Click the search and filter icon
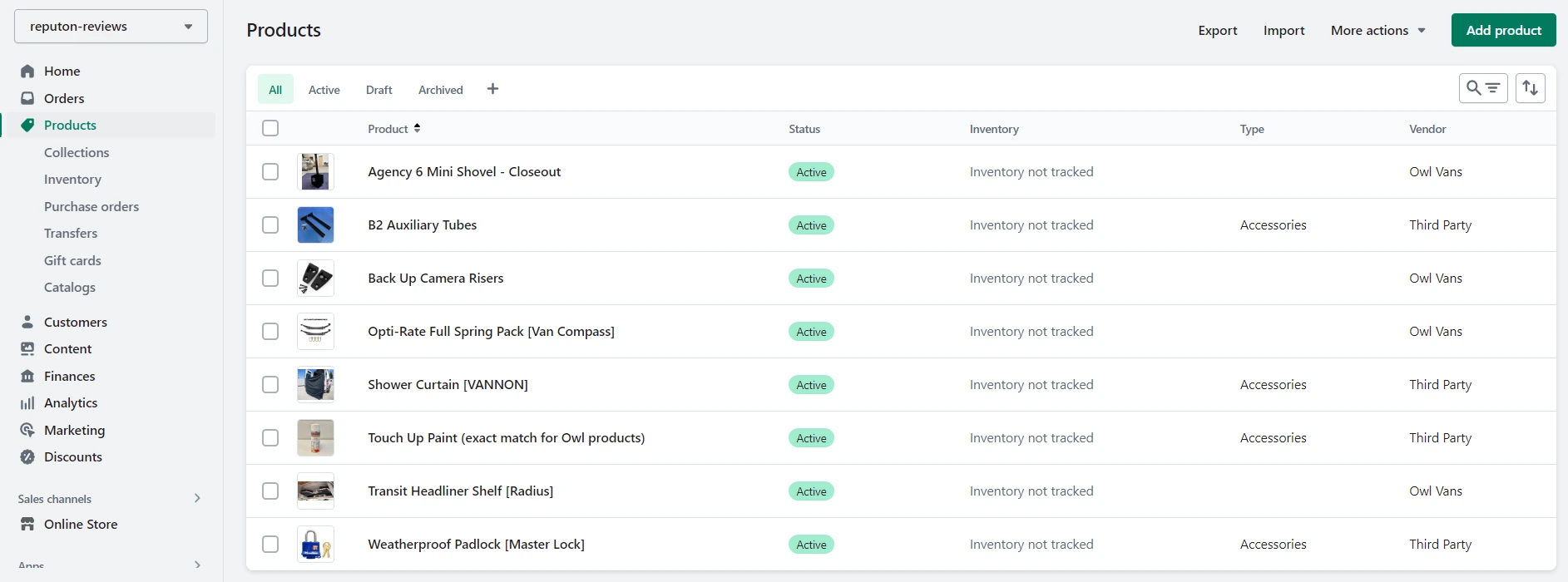1568x582 pixels. 1482,88
